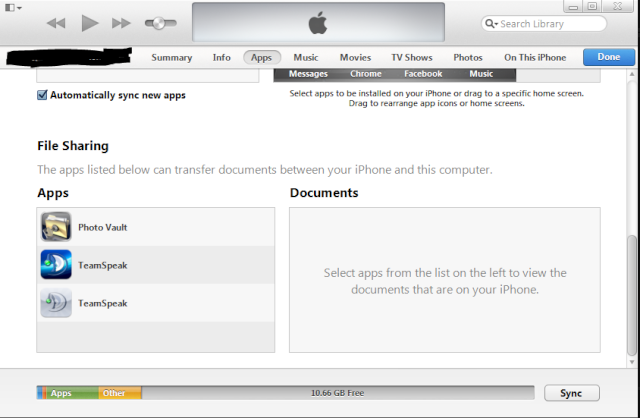640x418 pixels.
Task: Click the 10.66 GB Free capacity segment
Action: (338, 393)
